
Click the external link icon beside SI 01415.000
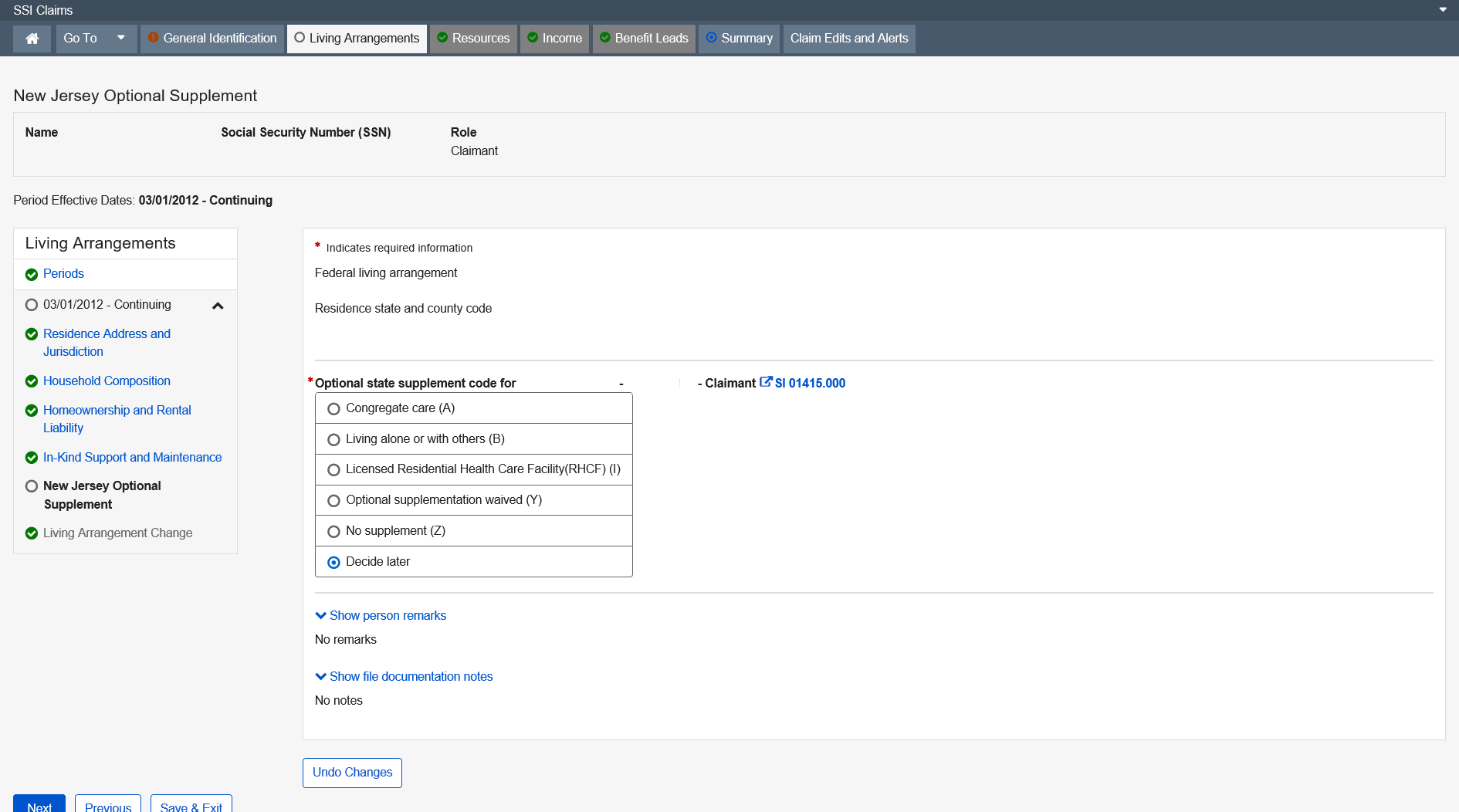pyautogui.click(x=766, y=382)
